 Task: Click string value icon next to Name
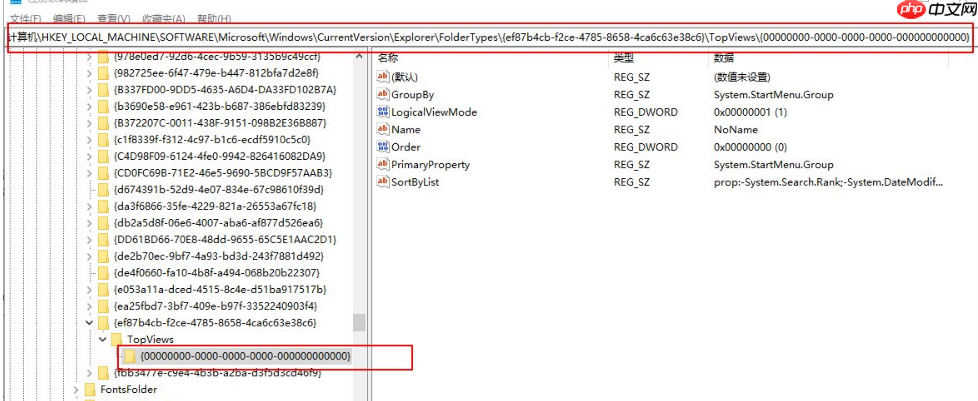383,130
